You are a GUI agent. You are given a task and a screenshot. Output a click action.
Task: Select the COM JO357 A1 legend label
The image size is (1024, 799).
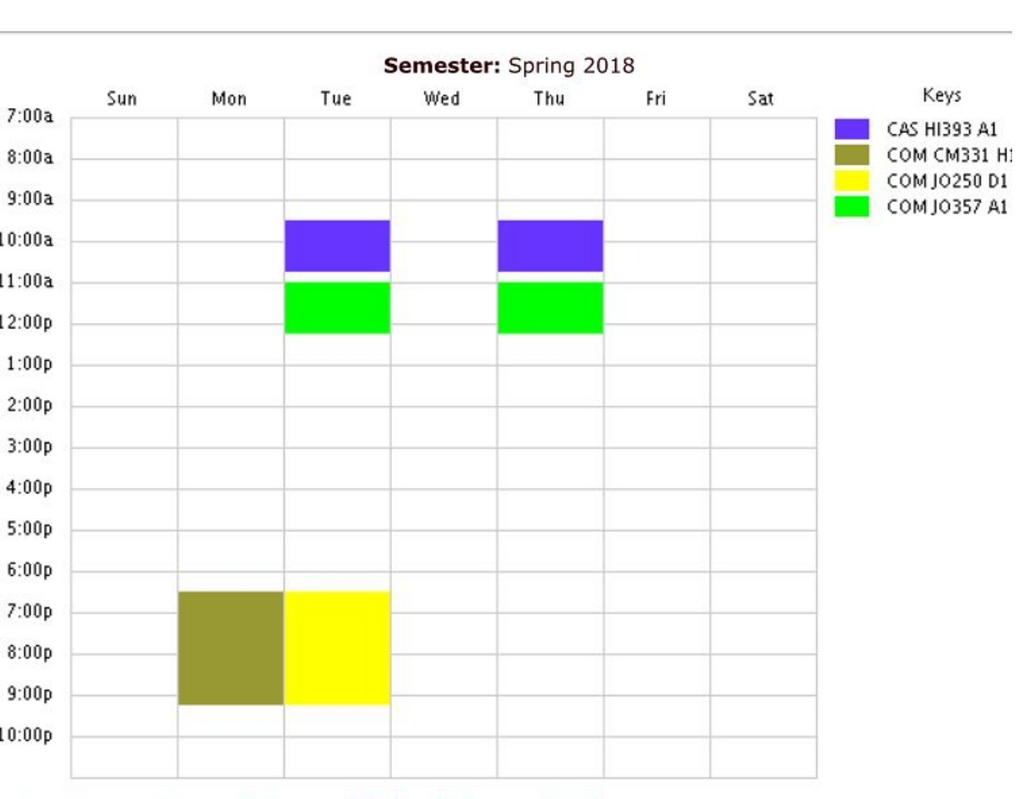click(x=947, y=207)
